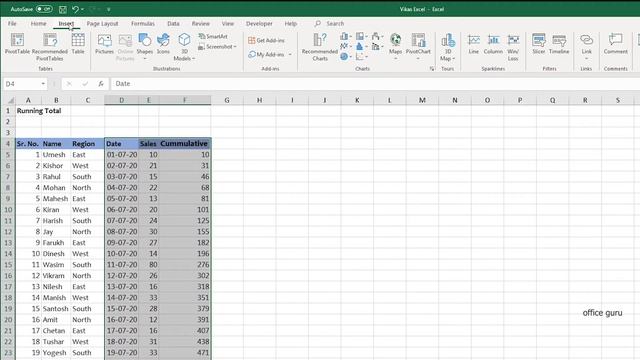
Task: Insert Pictures from the Illustrations group
Action: tap(104, 44)
